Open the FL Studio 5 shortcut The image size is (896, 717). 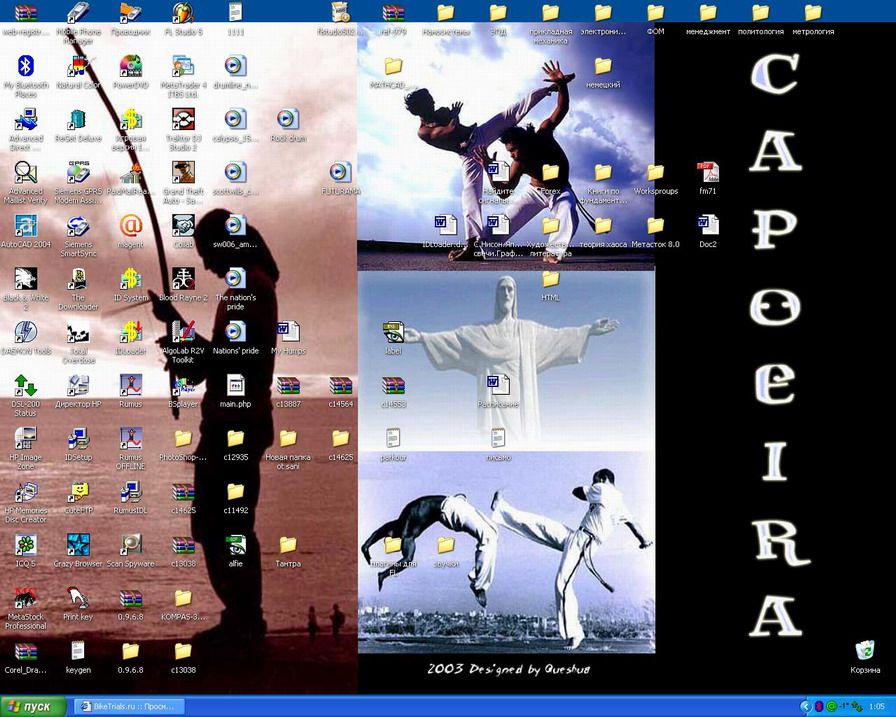(x=183, y=13)
